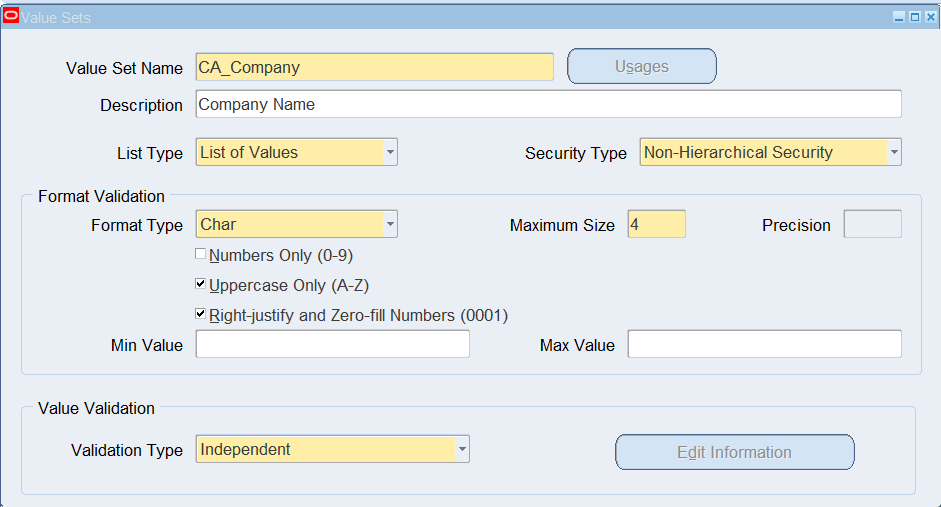Select the Maximum Size field
This screenshot has height=507, width=941.
657,224
